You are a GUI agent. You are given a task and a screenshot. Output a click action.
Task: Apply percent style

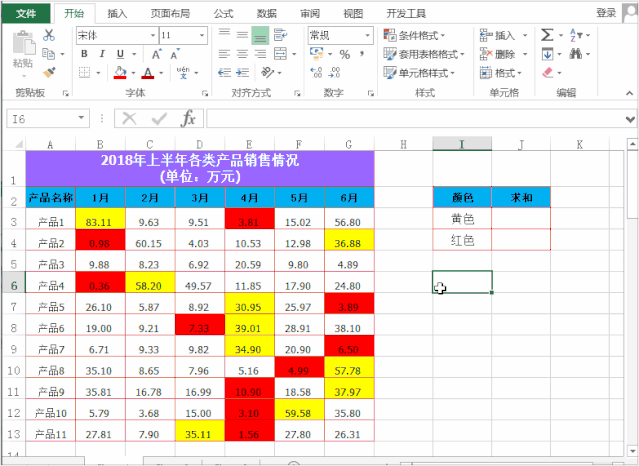(345, 54)
